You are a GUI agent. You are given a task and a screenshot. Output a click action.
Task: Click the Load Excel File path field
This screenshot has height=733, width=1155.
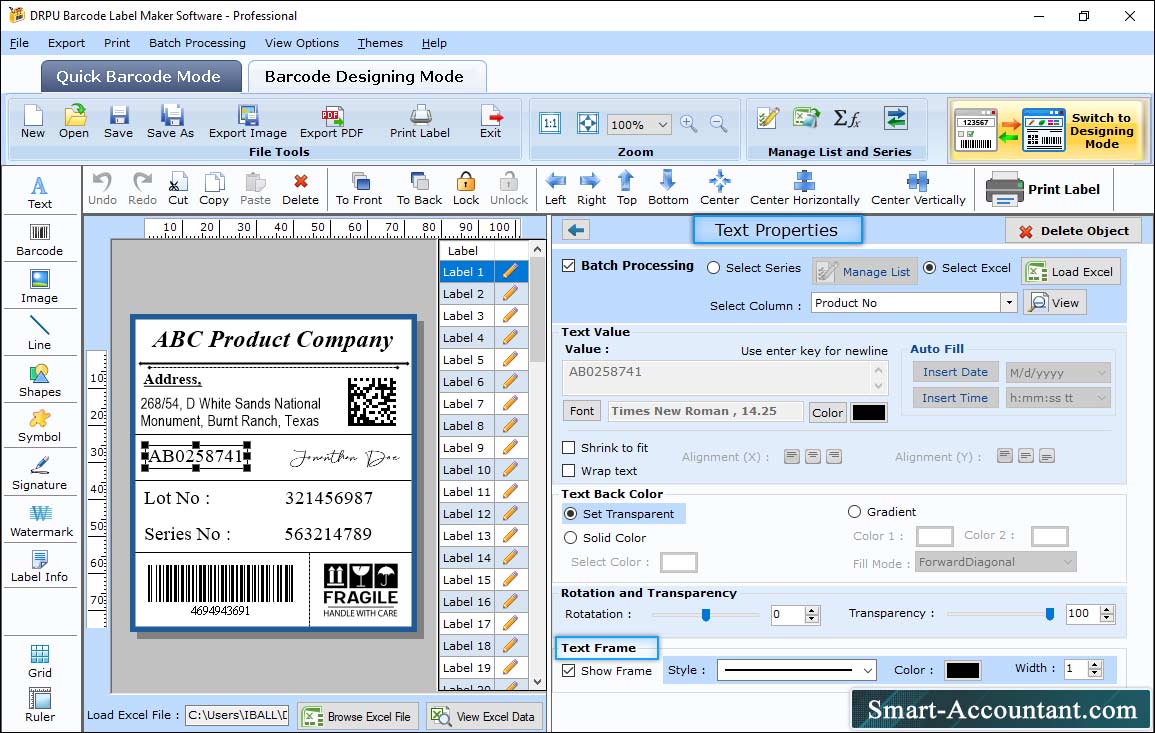(236, 715)
